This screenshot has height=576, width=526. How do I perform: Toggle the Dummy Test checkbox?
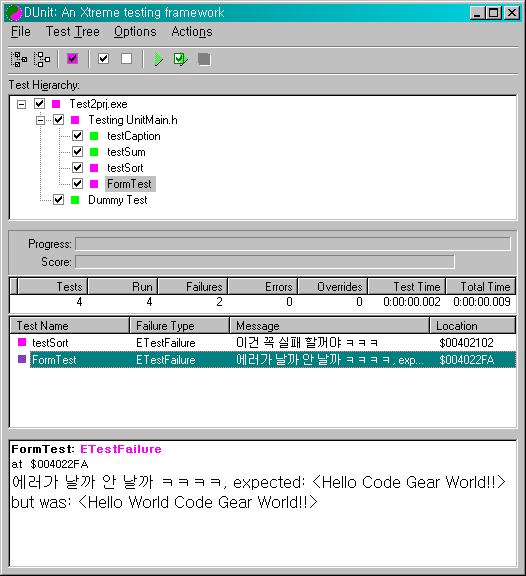(58, 200)
